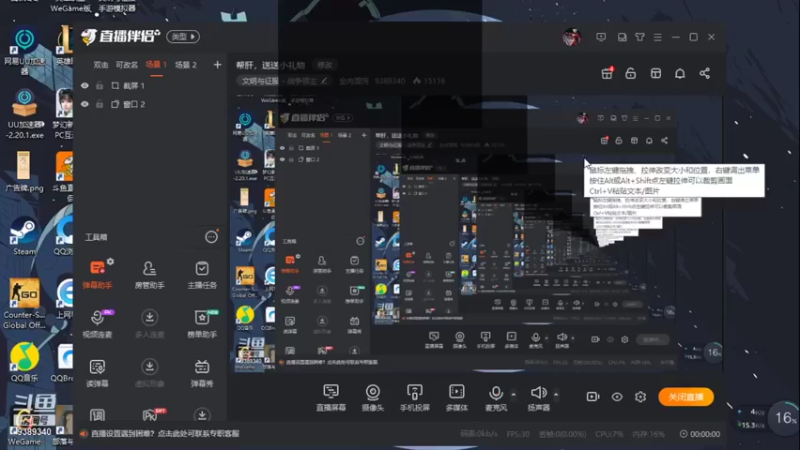Click the share icon in top toolbar
The width and height of the screenshot is (800, 450).
point(705,73)
